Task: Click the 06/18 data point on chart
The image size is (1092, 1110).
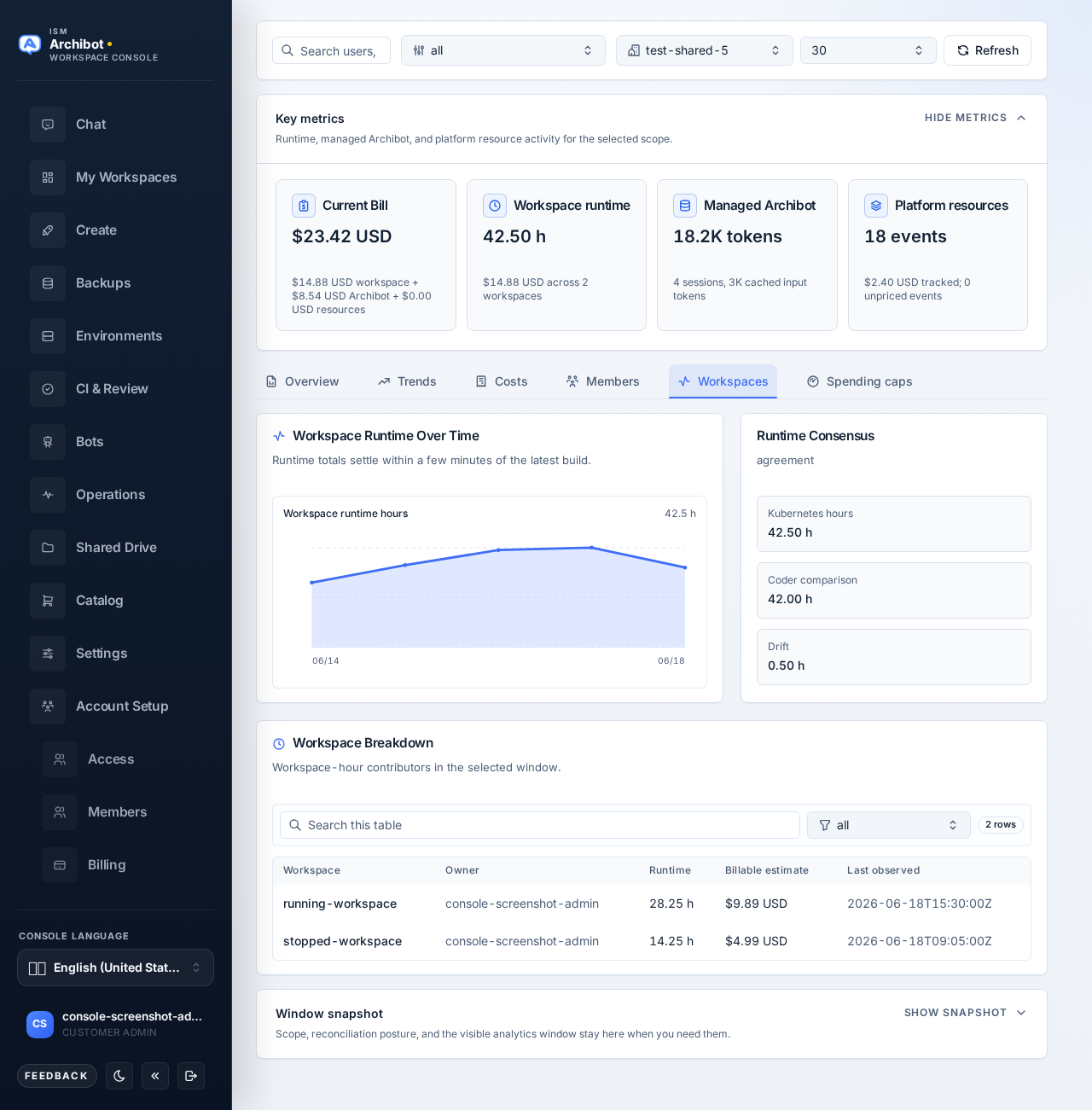Action: (685, 567)
